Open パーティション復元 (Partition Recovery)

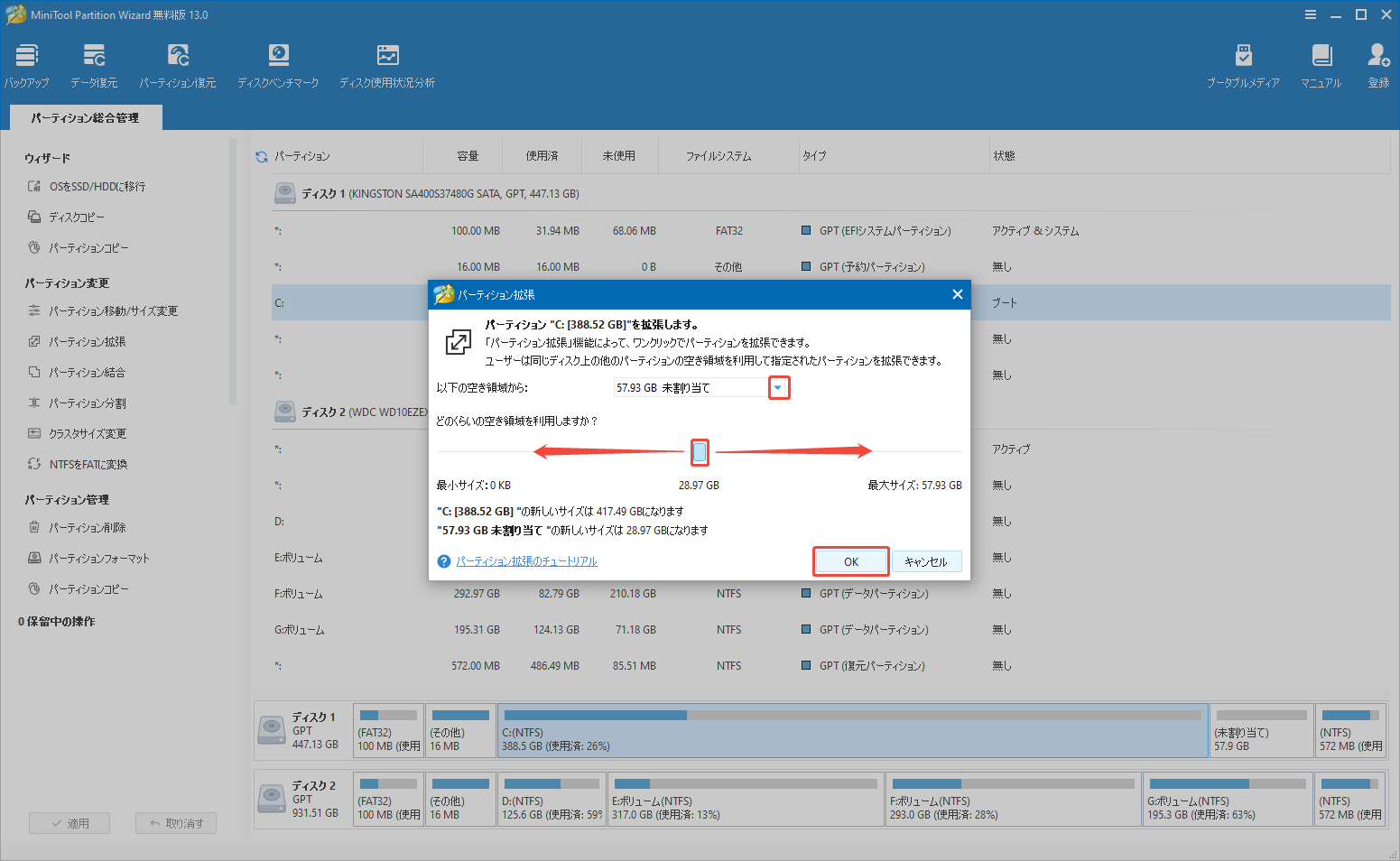[x=178, y=63]
